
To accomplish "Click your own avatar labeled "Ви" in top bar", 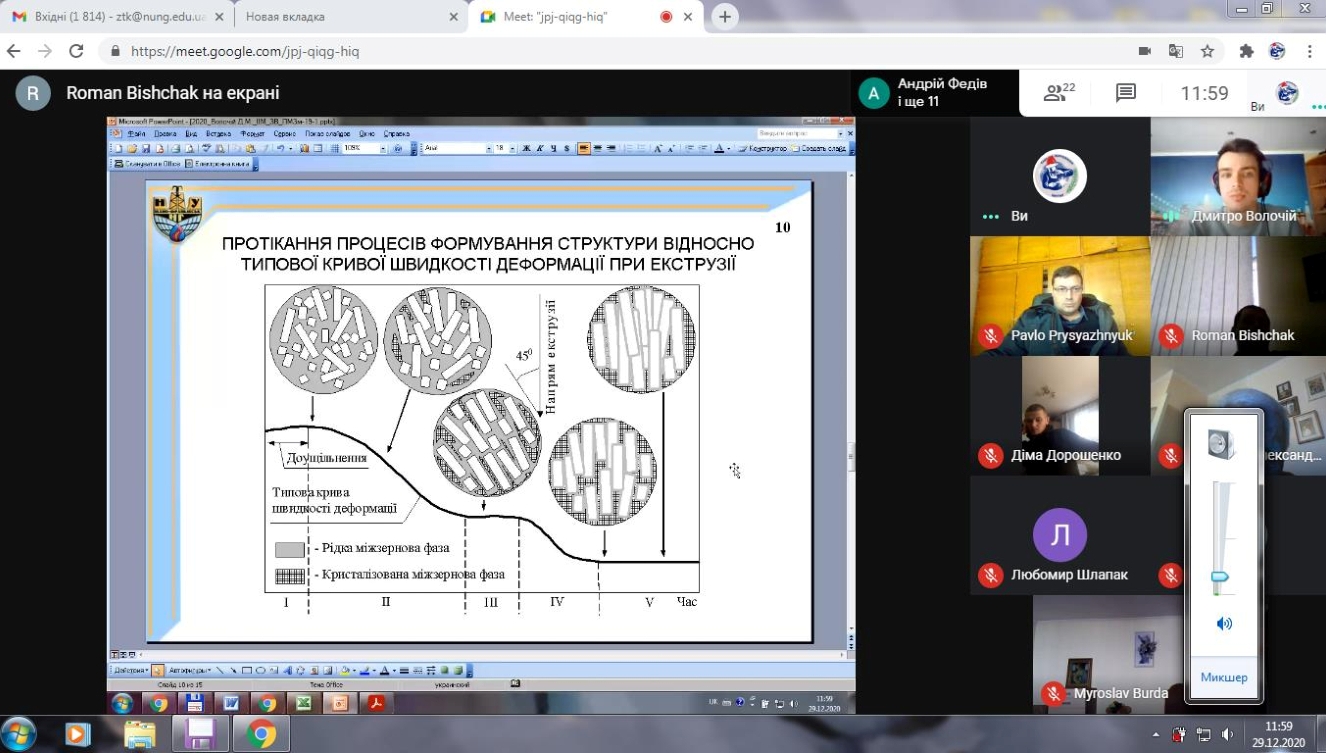I will tap(1287, 93).
